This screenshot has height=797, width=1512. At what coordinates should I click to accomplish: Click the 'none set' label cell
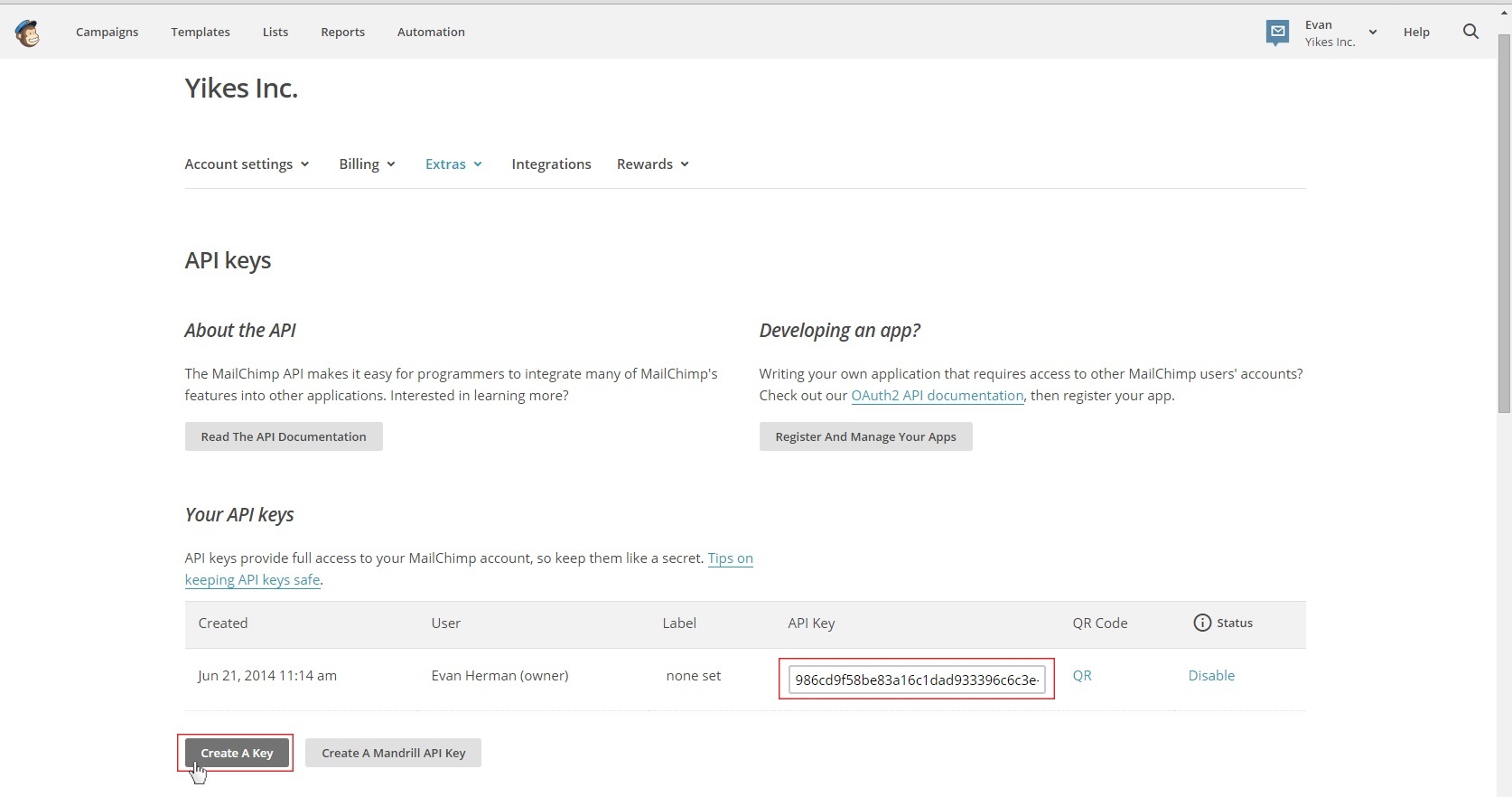point(694,675)
